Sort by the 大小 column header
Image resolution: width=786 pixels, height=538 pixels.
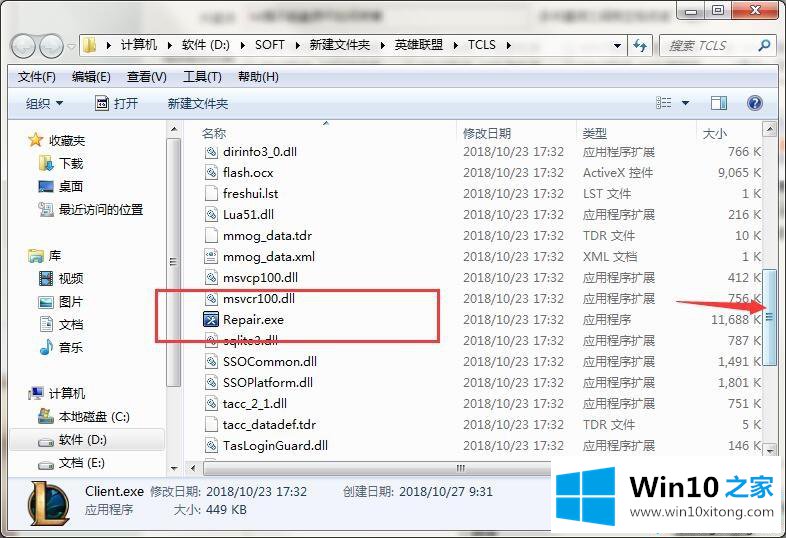click(x=715, y=133)
